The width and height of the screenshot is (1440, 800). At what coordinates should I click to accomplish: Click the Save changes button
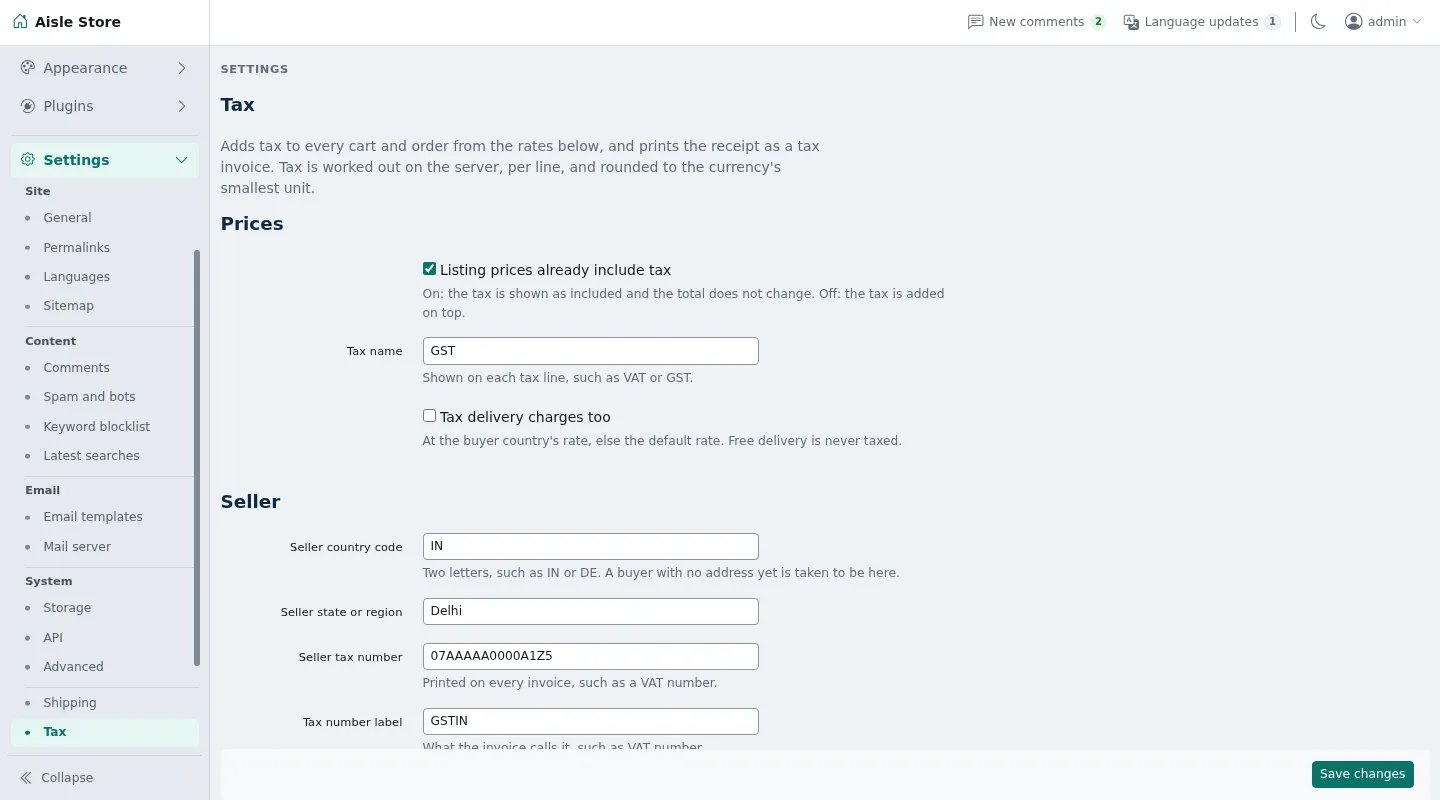click(1363, 774)
